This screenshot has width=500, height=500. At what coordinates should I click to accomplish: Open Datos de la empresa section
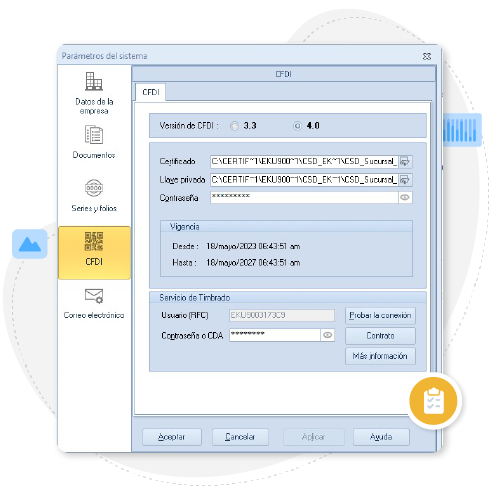pos(94,93)
